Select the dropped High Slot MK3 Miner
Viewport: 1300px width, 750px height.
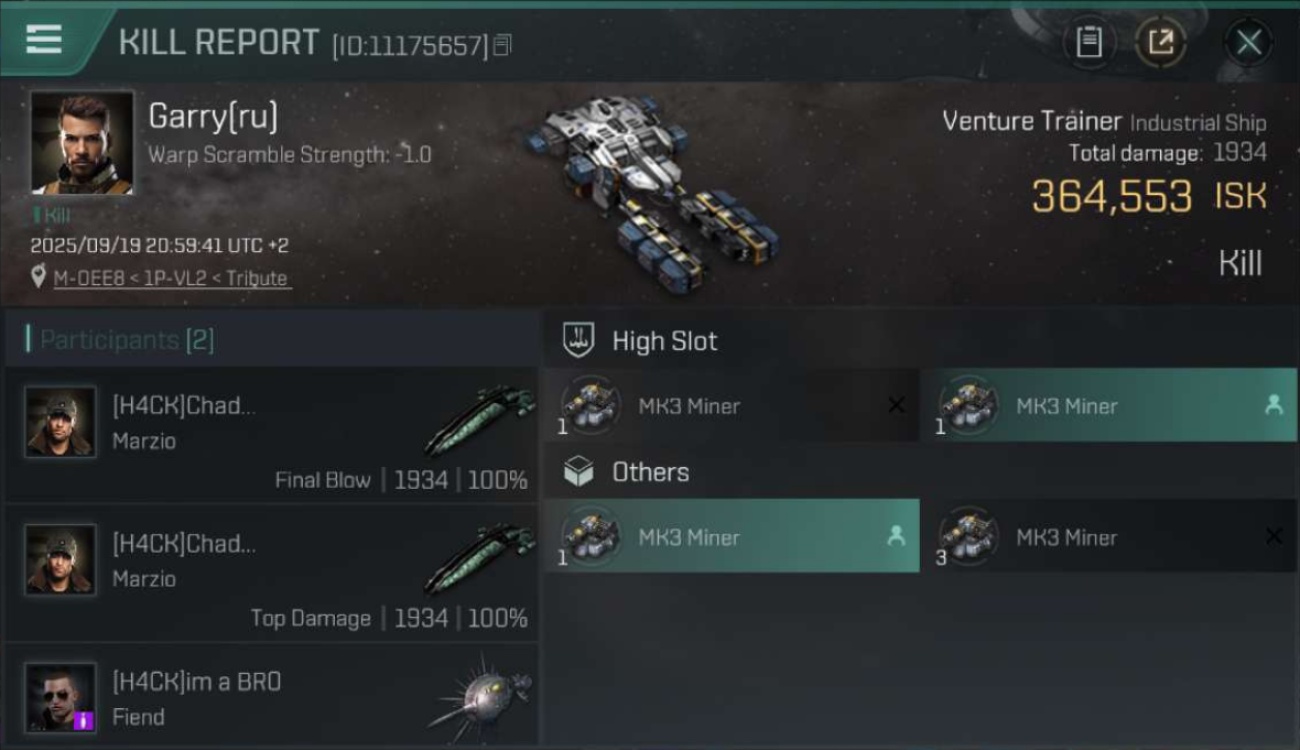(x=1108, y=405)
